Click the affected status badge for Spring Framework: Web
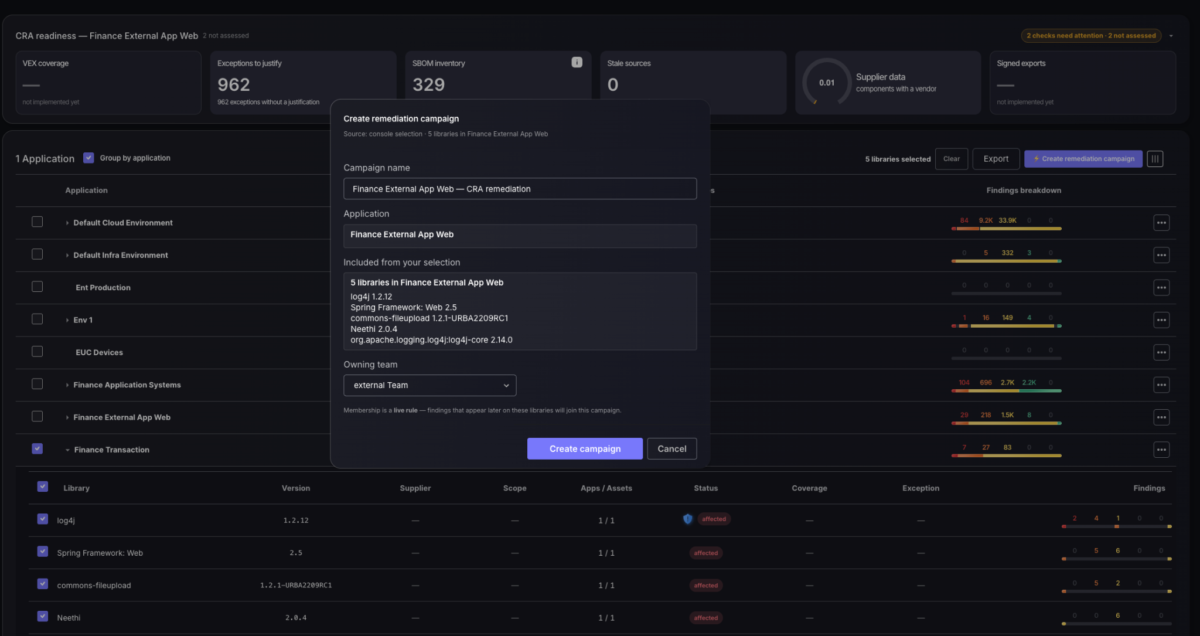This screenshot has width=1200, height=636. click(x=706, y=553)
